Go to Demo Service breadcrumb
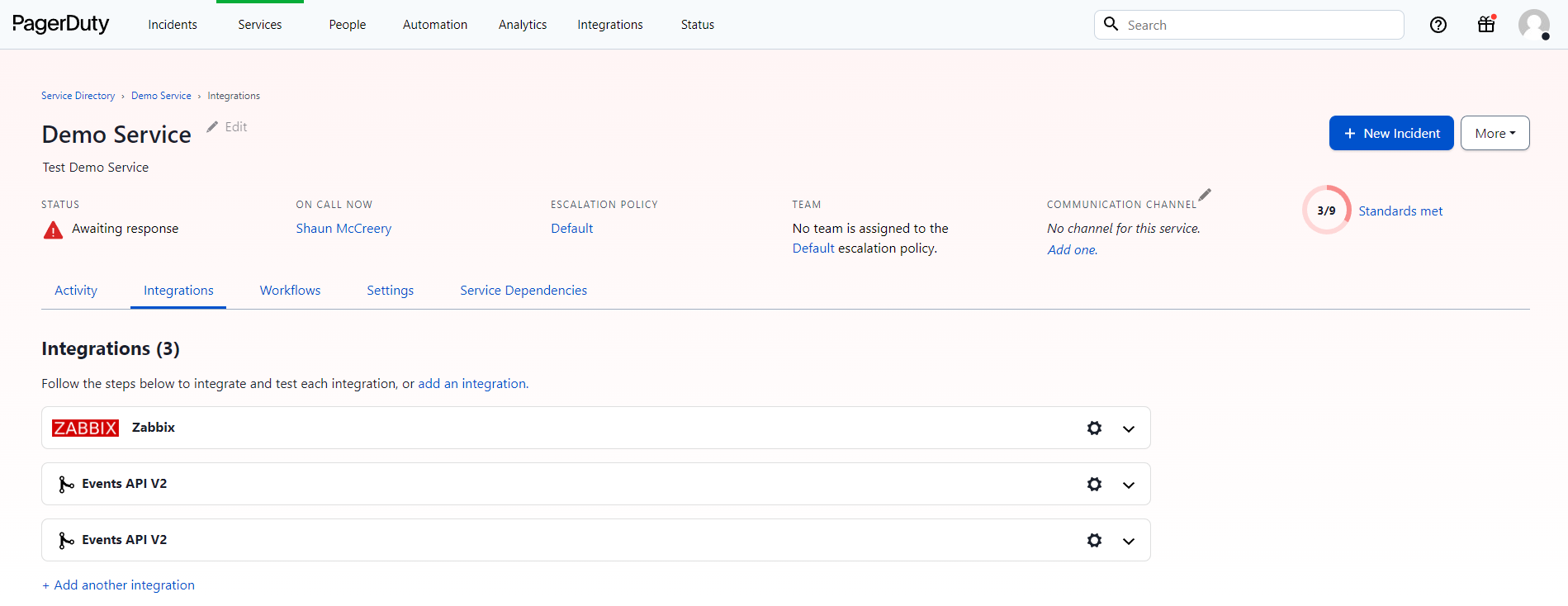 click(161, 96)
